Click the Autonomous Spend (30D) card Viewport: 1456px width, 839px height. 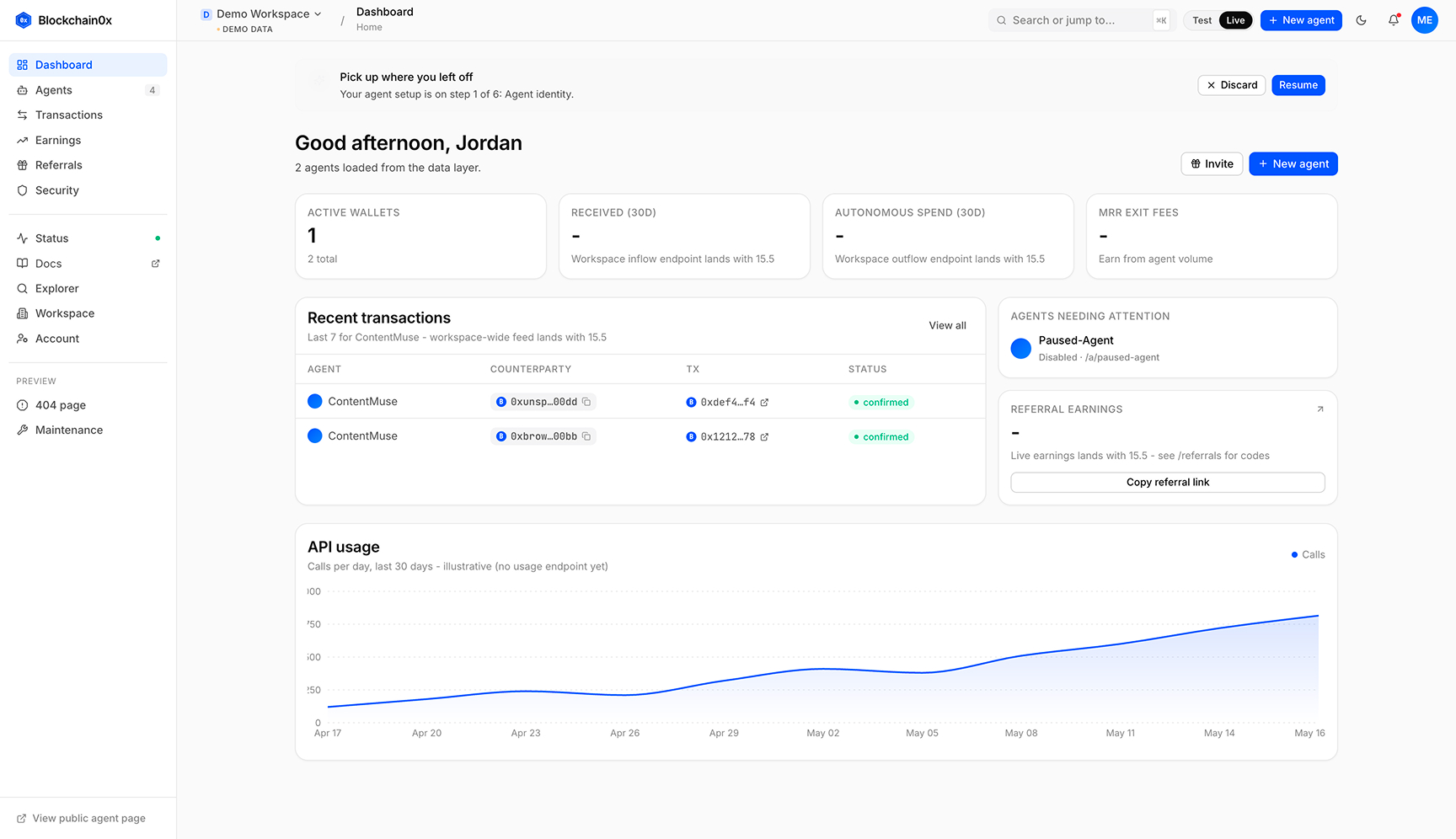pyautogui.click(x=948, y=237)
